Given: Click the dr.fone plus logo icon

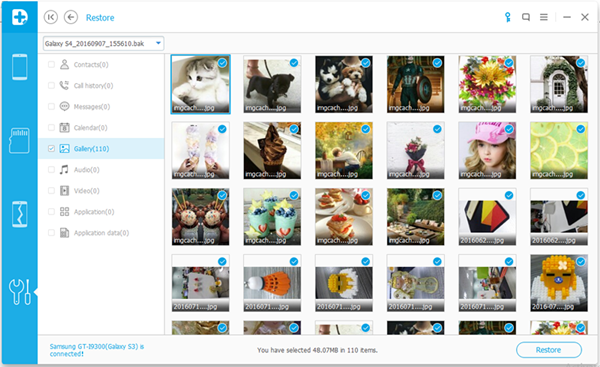Looking at the screenshot, I should [20, 17].
